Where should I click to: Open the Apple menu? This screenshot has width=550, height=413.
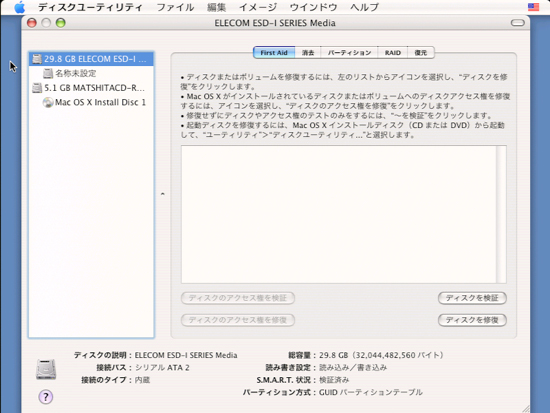19,7
